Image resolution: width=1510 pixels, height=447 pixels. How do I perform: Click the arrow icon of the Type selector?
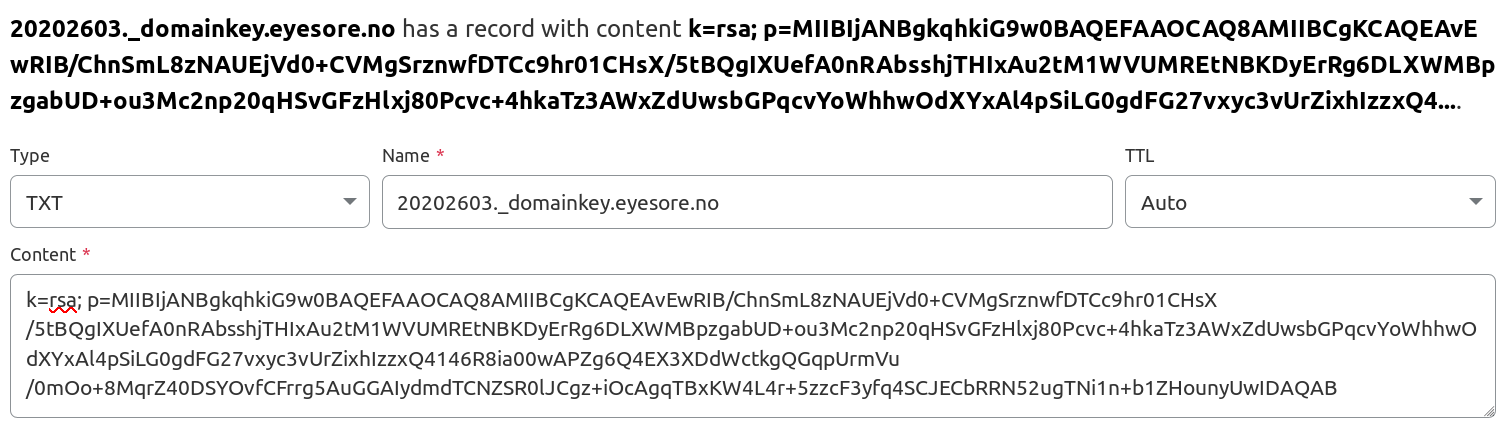click(x=349, y=202)
